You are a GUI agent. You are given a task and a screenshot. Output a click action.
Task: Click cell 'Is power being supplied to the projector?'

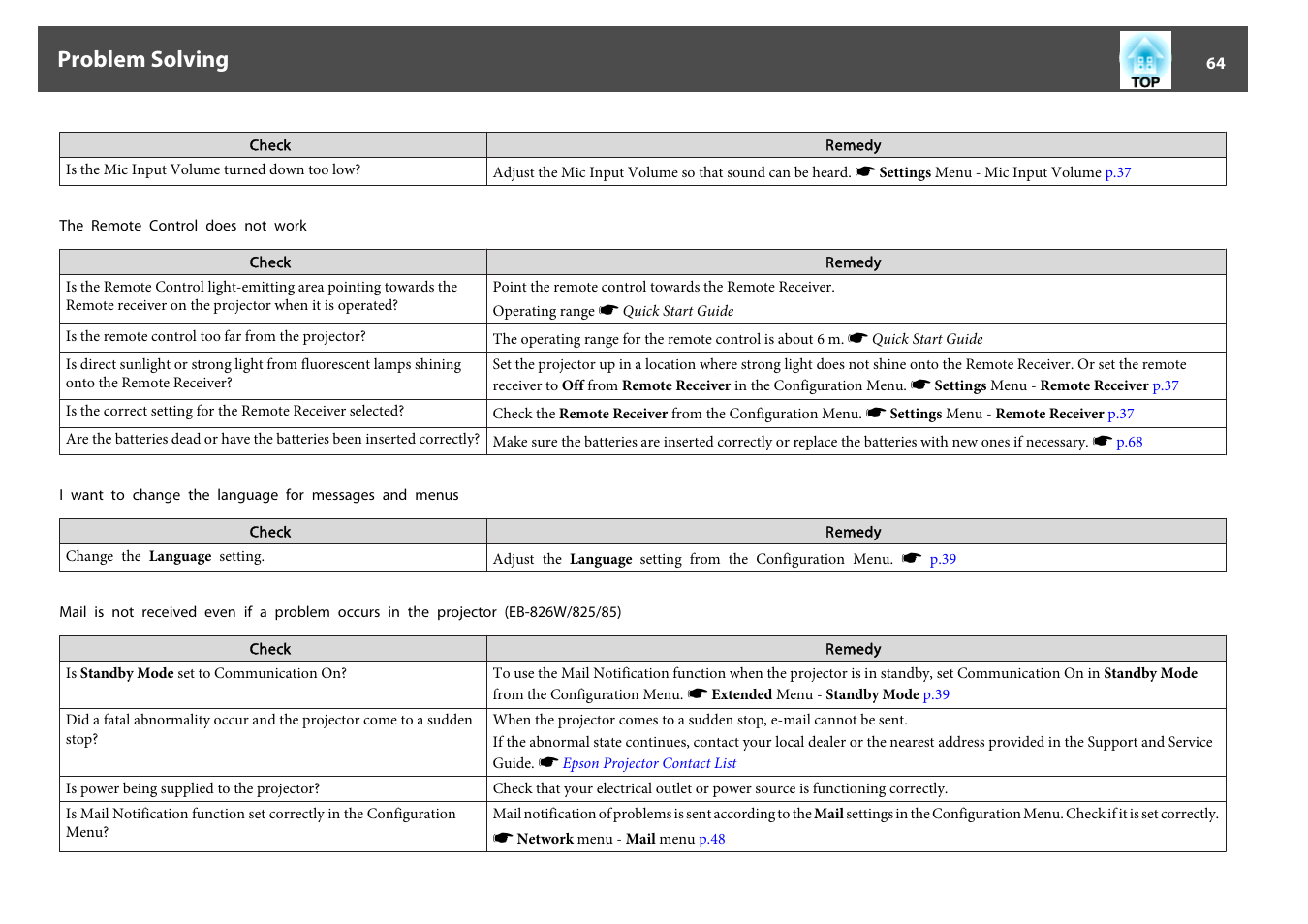click(x=273, y=788)
